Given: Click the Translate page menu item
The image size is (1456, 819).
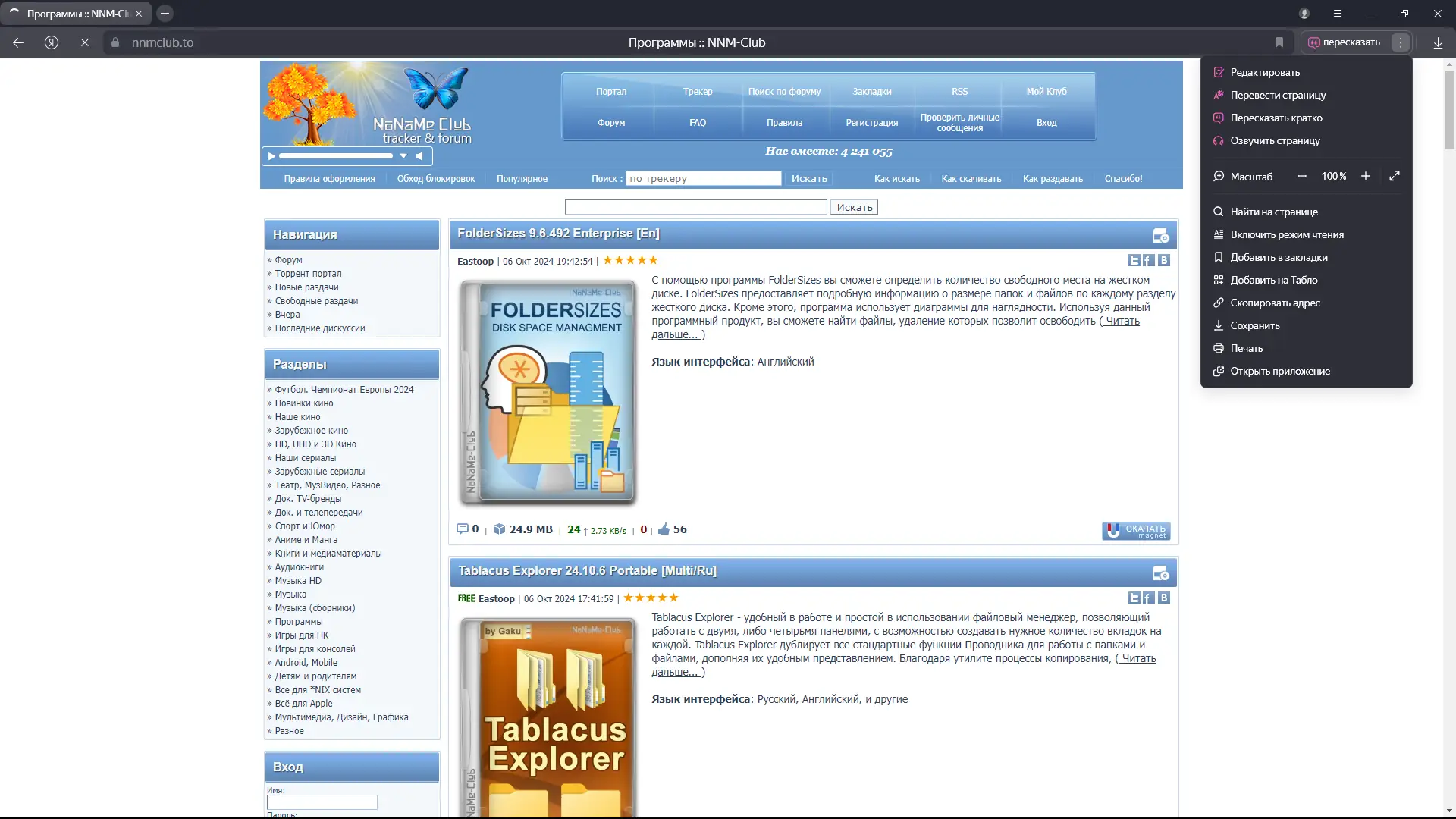Looking at the screenshot, I should click(x=1278, y=95).
